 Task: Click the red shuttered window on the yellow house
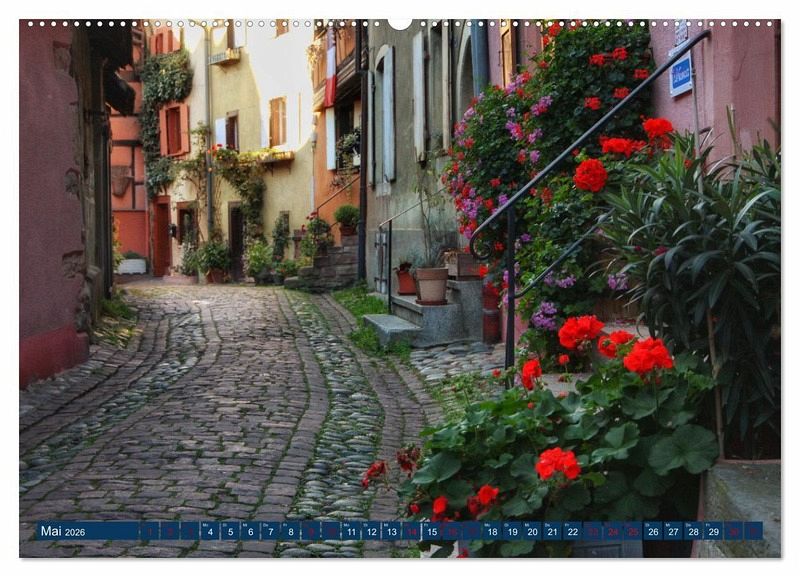[x=174, y=130]
